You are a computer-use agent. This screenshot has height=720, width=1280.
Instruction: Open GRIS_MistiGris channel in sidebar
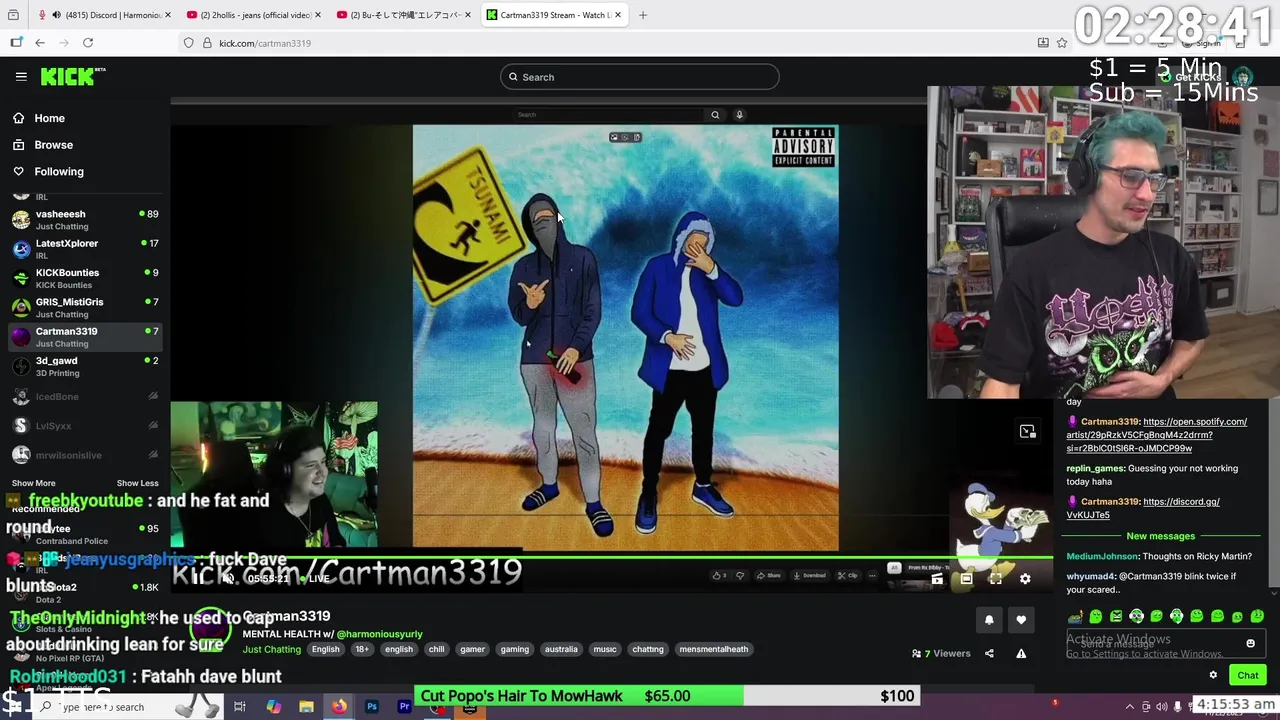click(x=84, y=308)
